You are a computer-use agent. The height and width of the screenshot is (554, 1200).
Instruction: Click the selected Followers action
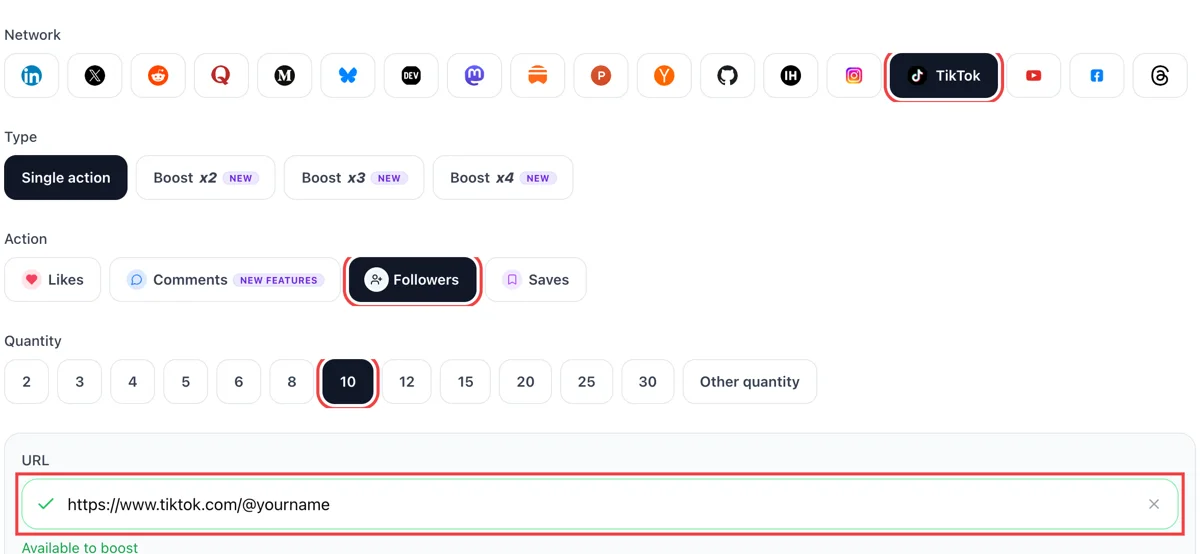pos(413,280)
